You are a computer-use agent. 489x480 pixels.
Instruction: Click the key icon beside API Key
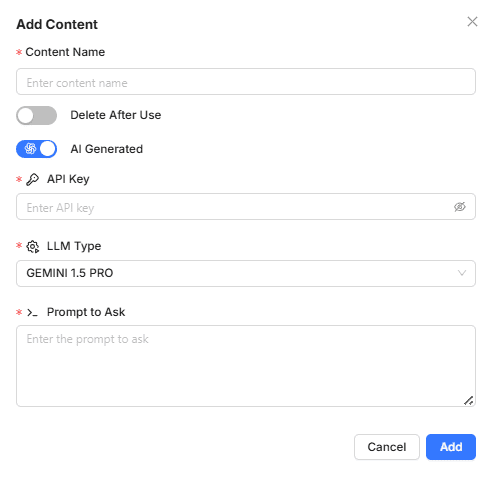[32, 179]
